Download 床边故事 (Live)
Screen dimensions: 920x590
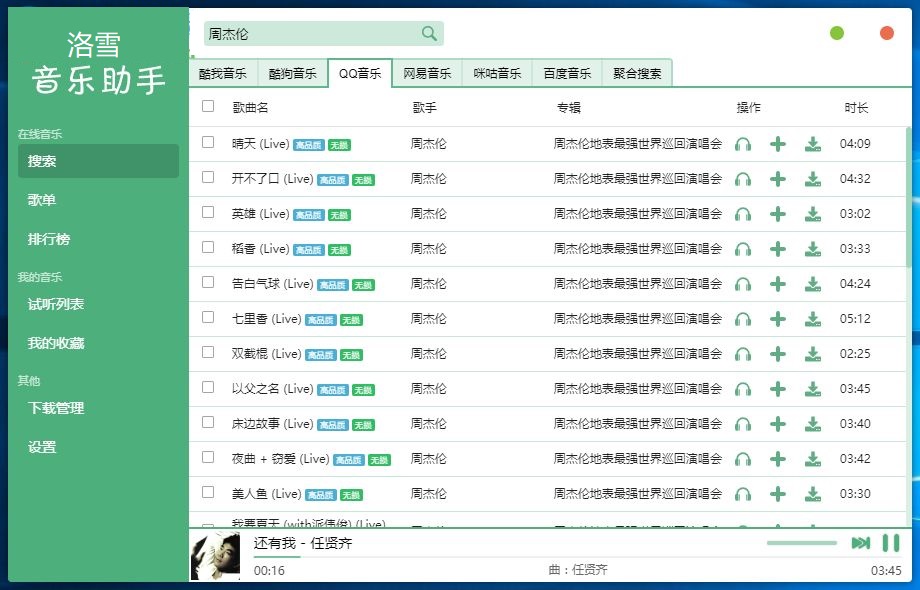pos(813,424)
